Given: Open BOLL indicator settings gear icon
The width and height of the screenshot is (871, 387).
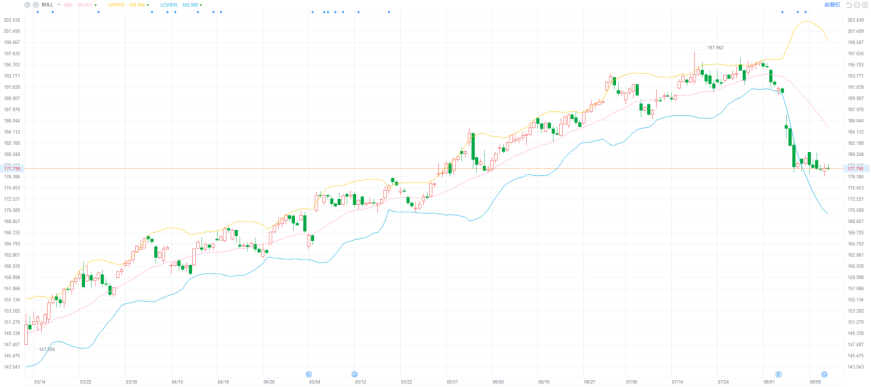Looking at the screenshot, I should 27,4.
